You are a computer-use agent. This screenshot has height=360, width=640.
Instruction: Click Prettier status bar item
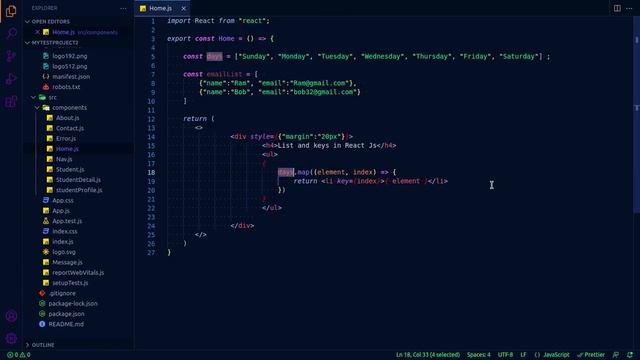tap(591, 355)
